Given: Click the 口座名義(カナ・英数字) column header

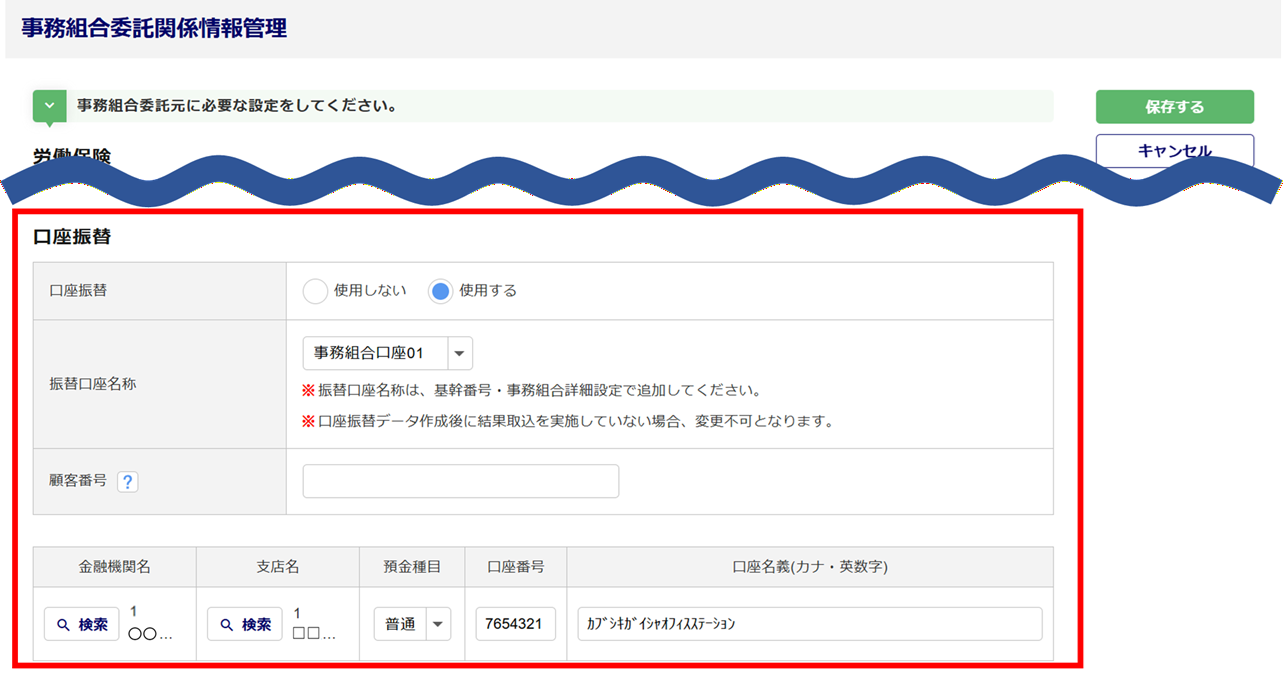Looking at the screenshot, I should [809, 567].
